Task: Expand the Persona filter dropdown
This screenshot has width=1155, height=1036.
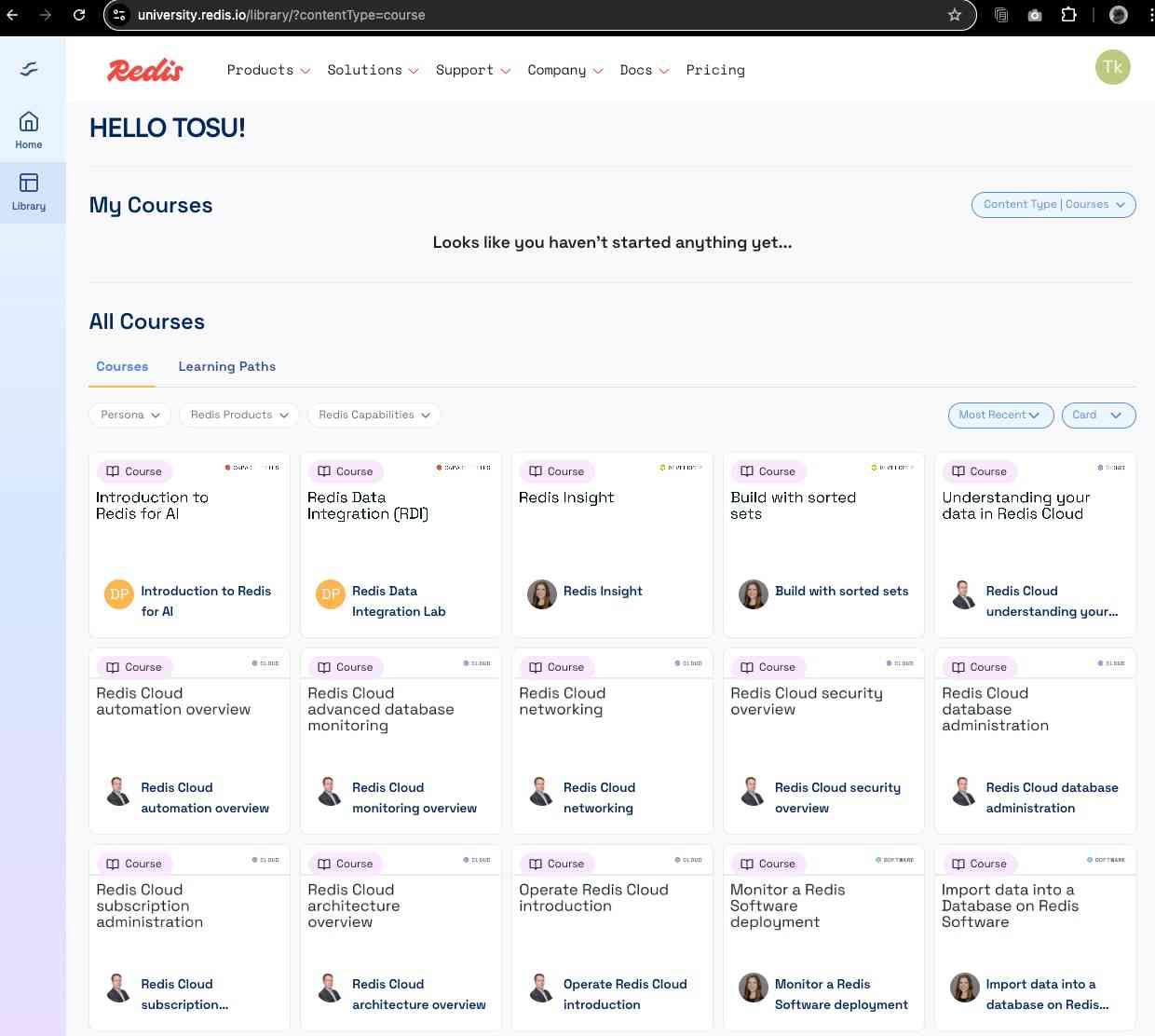Action: pyautogui.click(x=130, y=415)
